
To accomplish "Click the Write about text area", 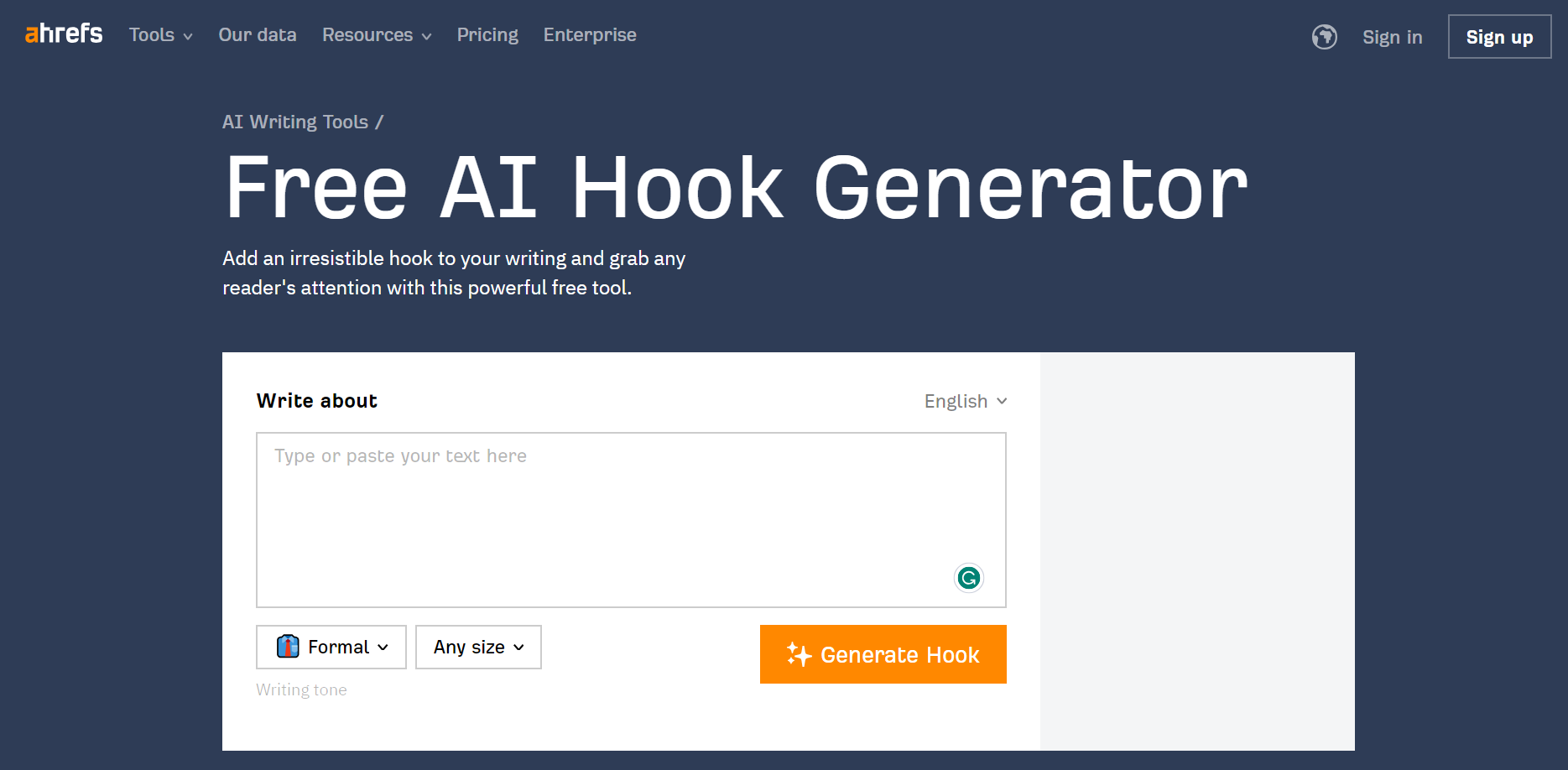I will tap(631, 520).
